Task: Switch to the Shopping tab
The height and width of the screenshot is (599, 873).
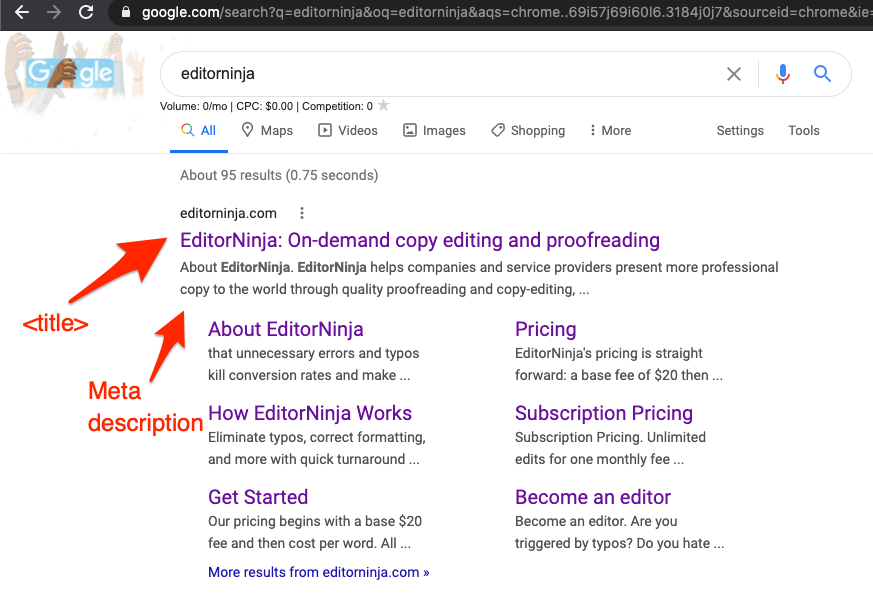Action: pos(528,130)
